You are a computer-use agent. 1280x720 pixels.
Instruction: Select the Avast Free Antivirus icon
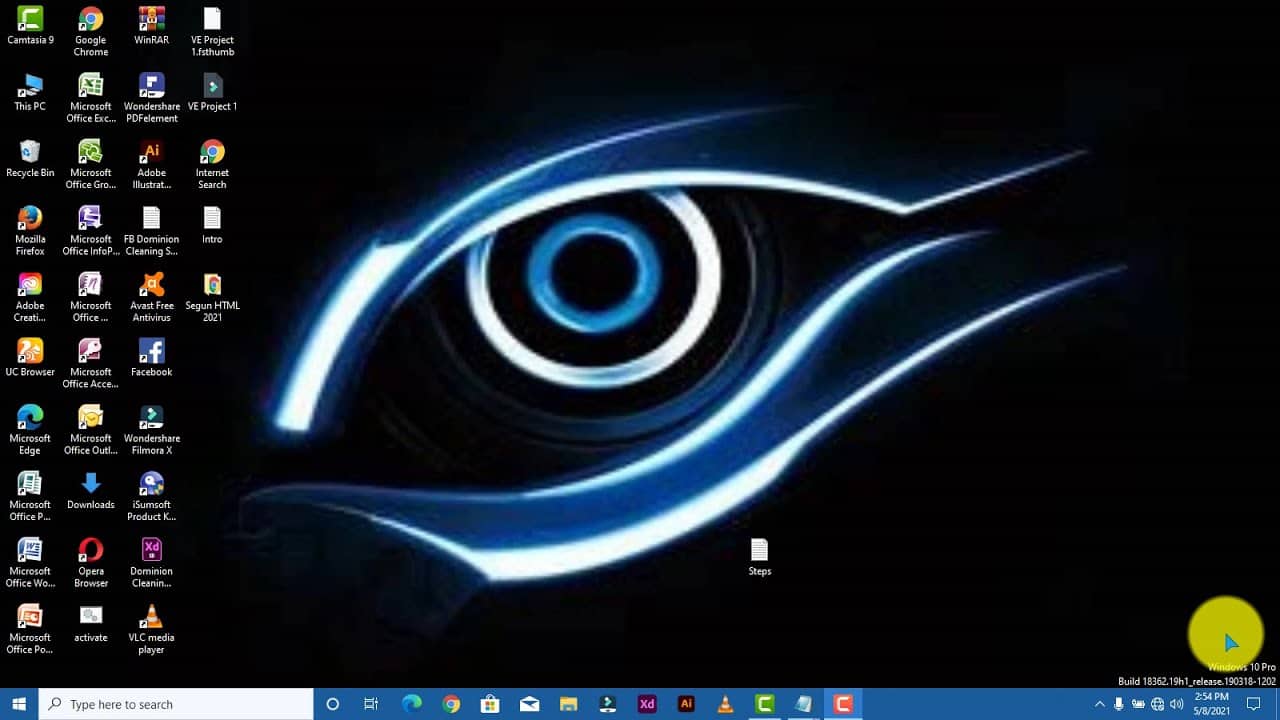click(x=151, y=286)
